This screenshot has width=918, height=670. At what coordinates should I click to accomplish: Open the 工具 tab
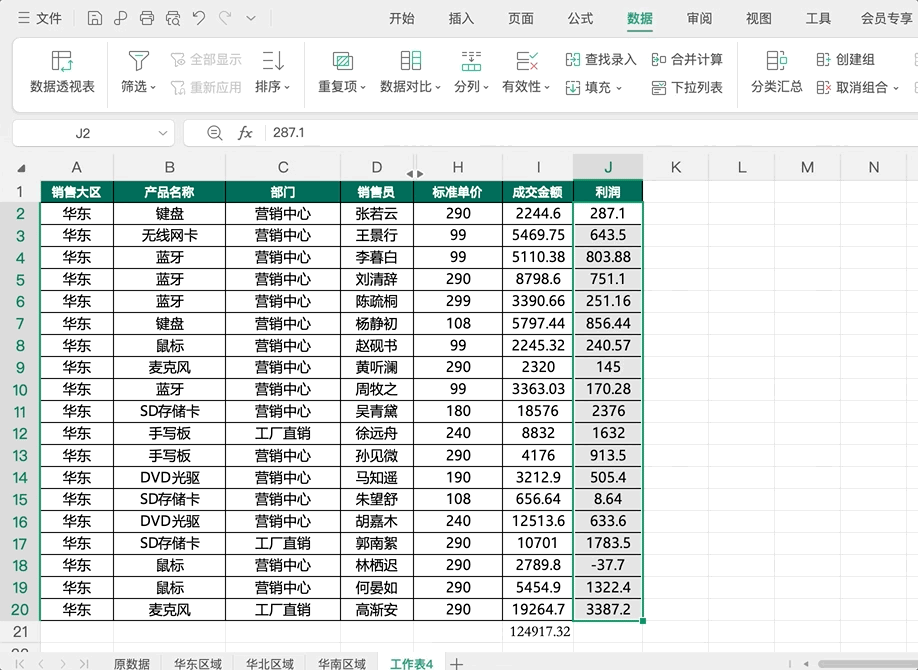[x=818, y=19]
